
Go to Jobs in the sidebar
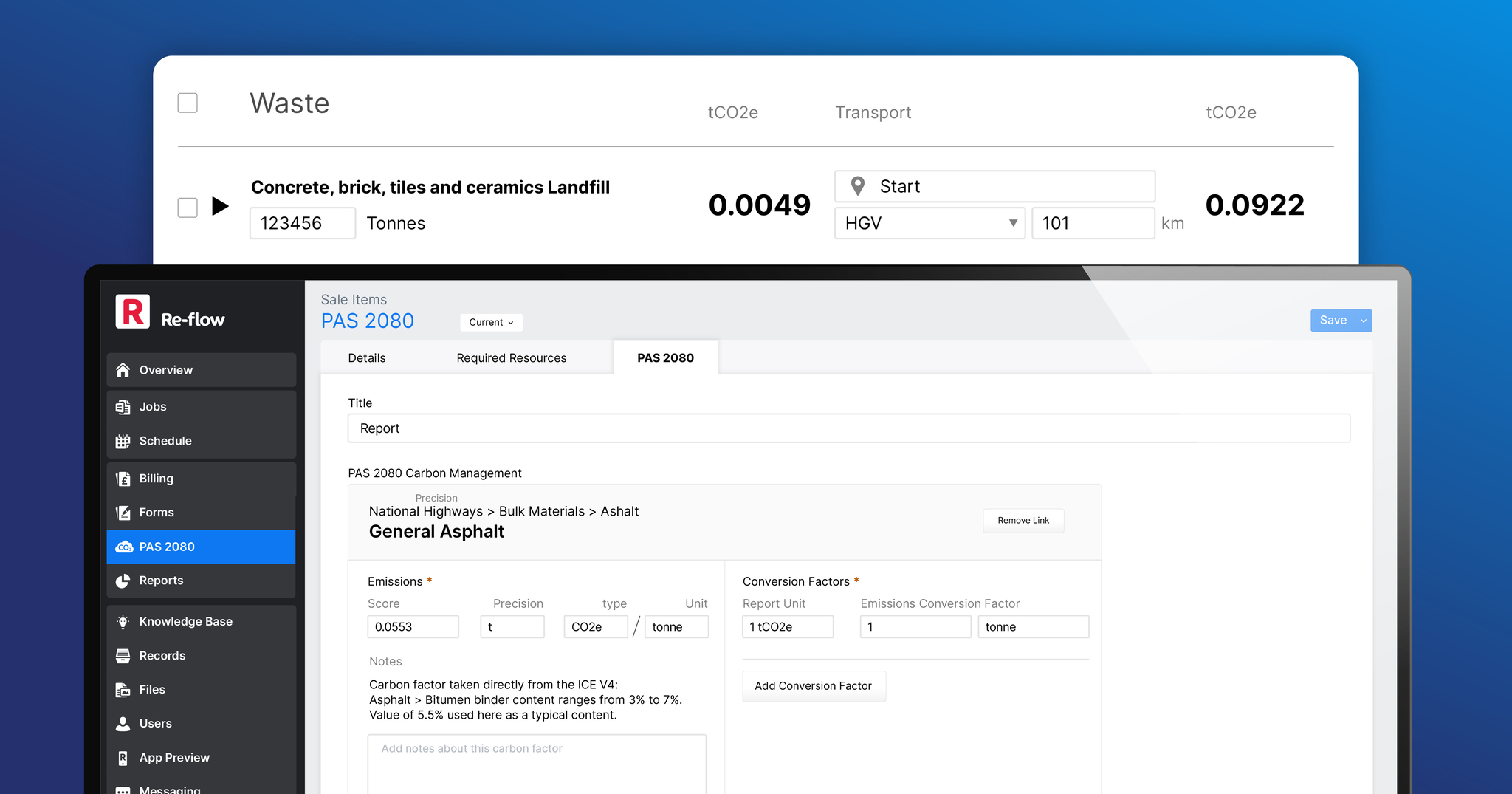pyautogui.click(x=202, y=407)
